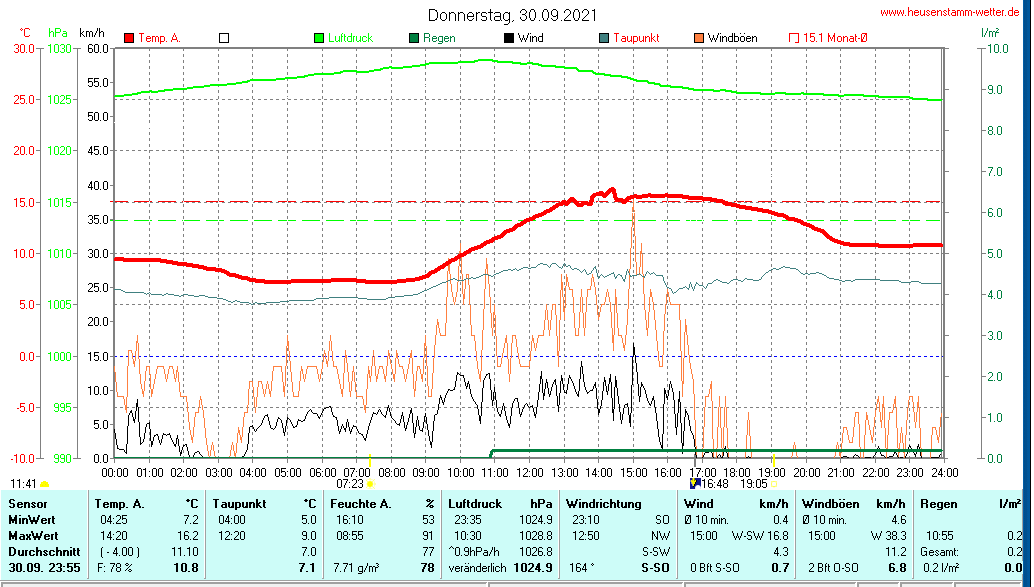Click the 2 Bft O-SO gust entry
This screenshot has height=587, width=1034.
pyautogui.click(x=834, y=567)
